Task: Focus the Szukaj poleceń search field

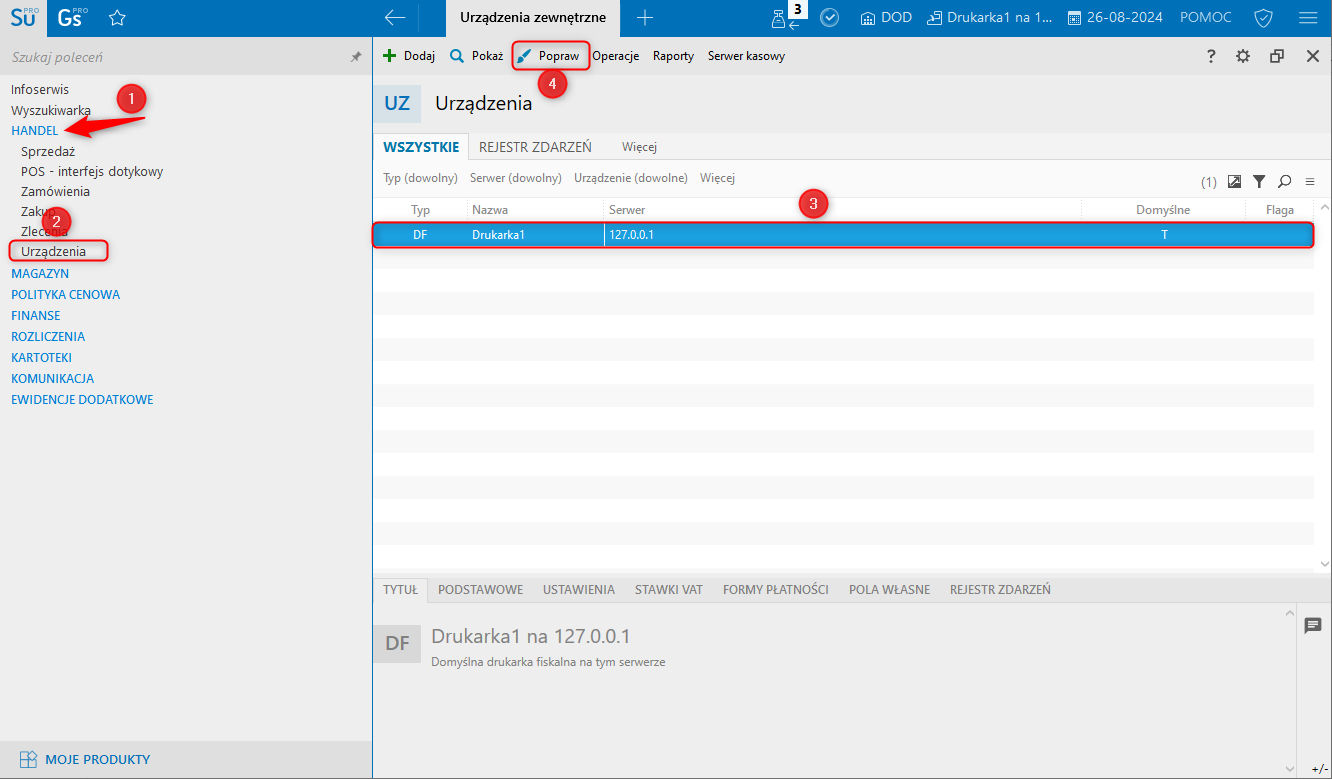Action: point(175,58)
